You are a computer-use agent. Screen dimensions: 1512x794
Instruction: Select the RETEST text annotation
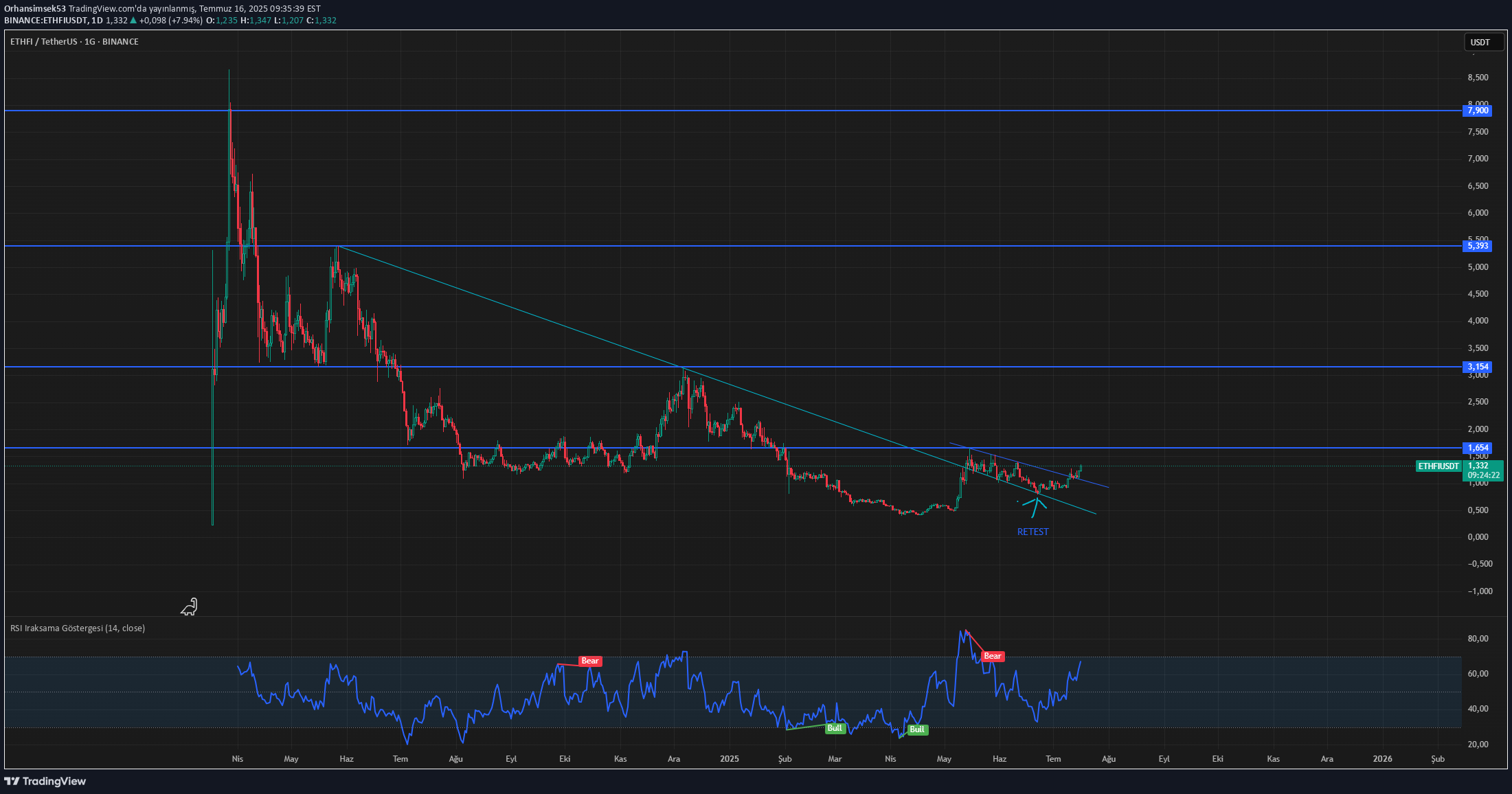click(1033, 532)
